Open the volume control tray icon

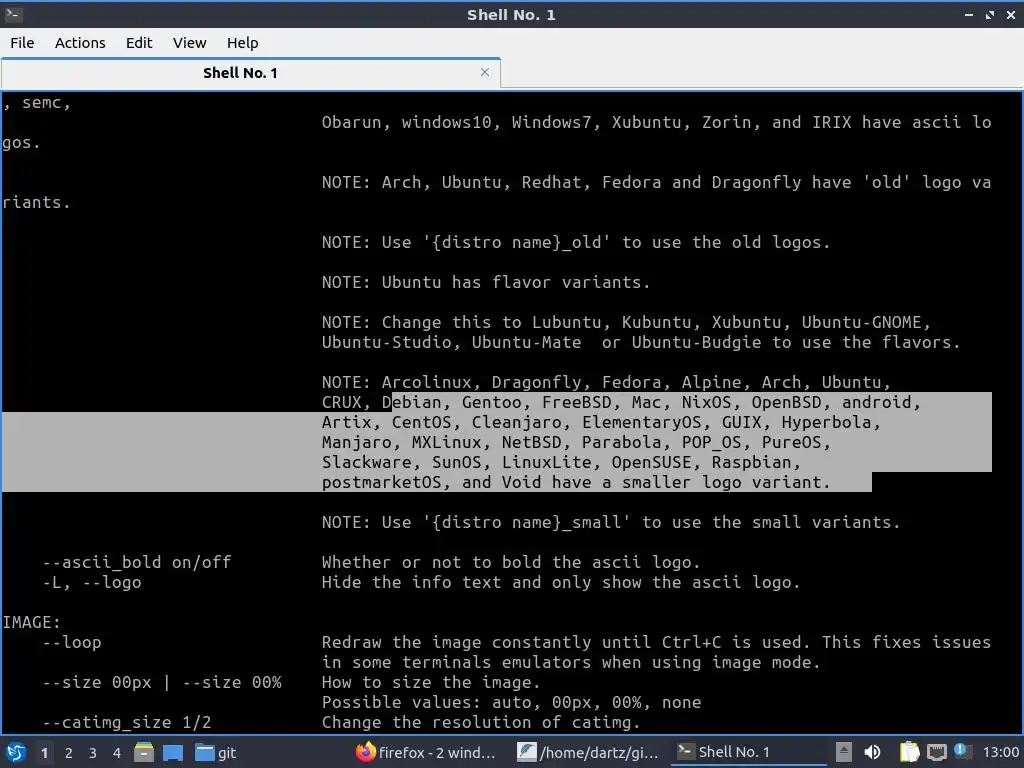pos(872,752)
